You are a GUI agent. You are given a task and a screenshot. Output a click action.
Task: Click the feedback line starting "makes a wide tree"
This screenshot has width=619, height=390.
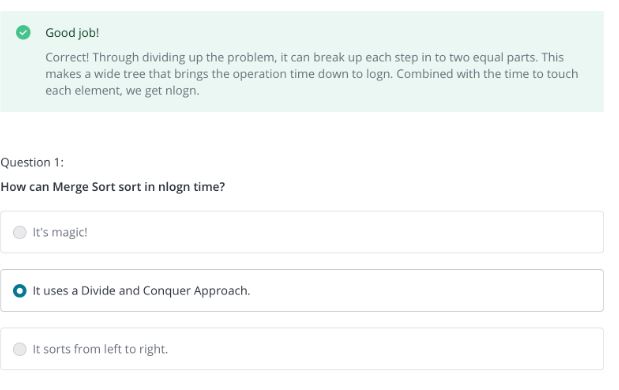(x=311, y=74)
